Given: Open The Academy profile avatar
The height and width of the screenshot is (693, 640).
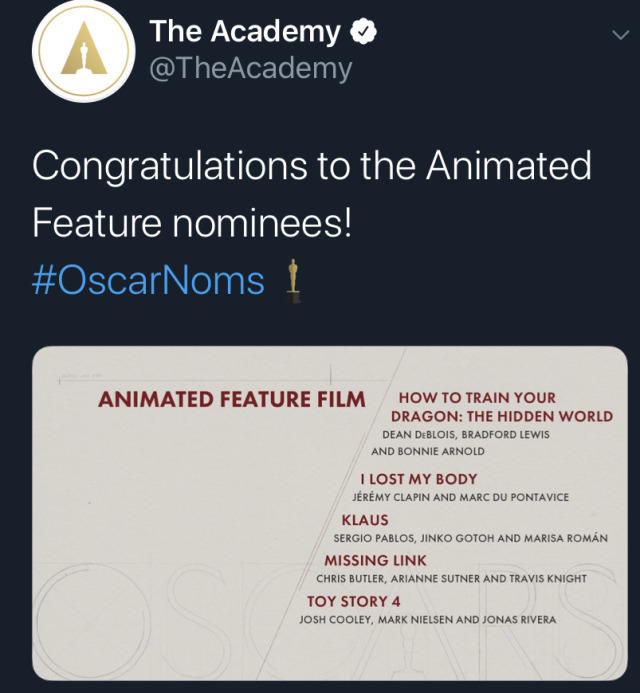Looking at the screenshot, I should 83,50.
